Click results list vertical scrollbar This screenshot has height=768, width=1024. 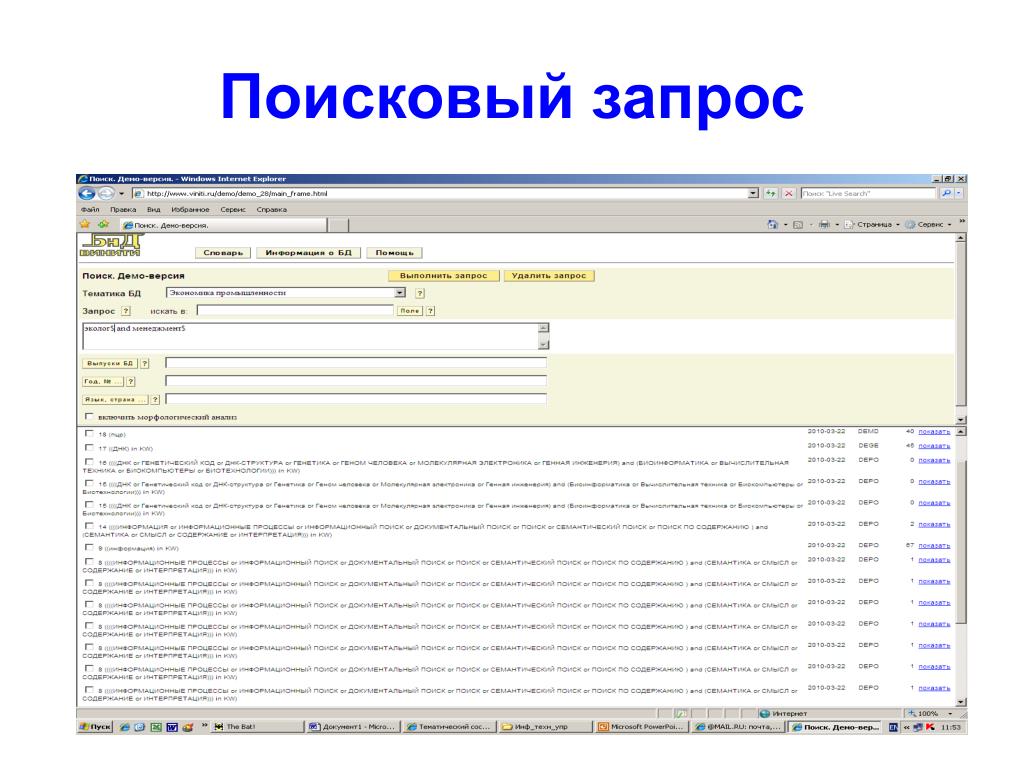click(x=961, y=566)
